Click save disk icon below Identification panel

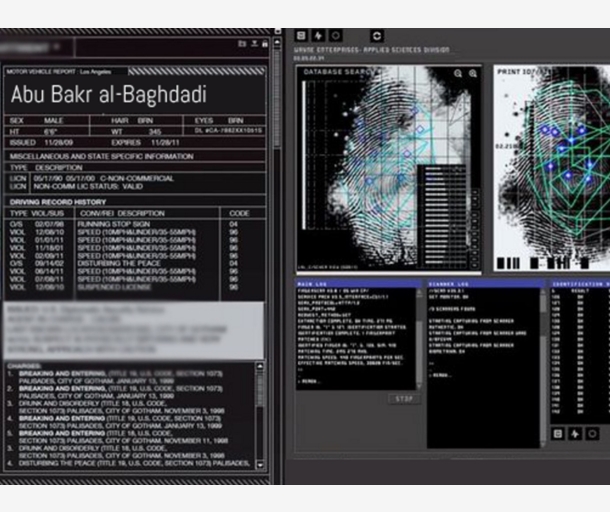[x=558, y=433]
